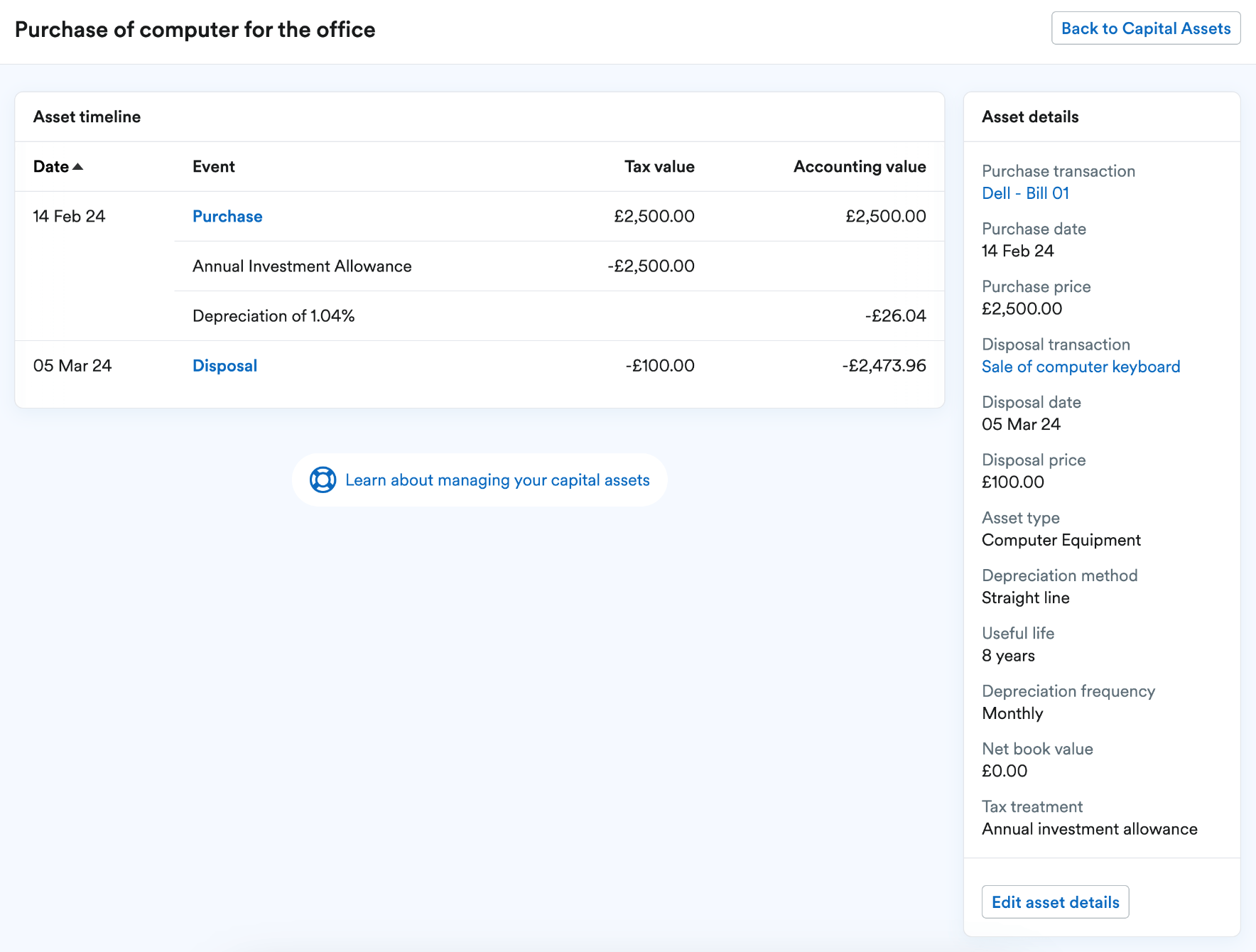Select the Depreciation of 1.04% row
Viewport: 1256px width, 952px height.
[x=273, y=315]
